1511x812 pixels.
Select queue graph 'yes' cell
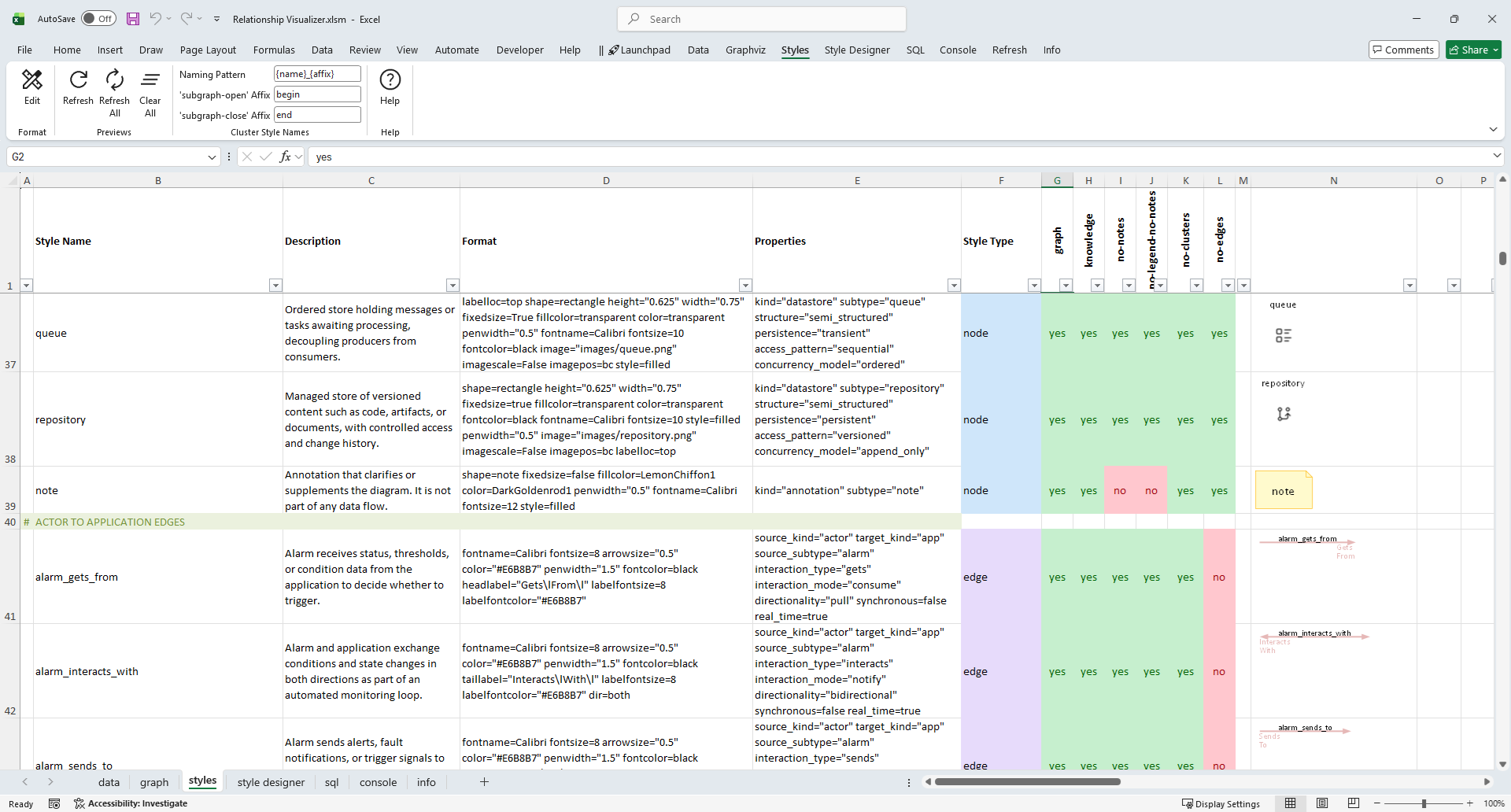click(x=1057, y=333)
